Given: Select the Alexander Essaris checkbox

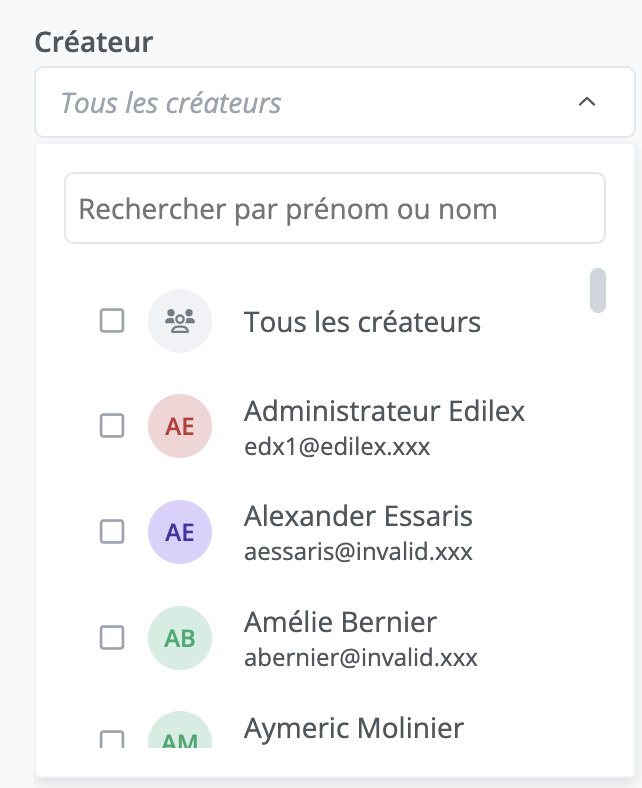Looking at the screenshot, I should click(112, 532).
